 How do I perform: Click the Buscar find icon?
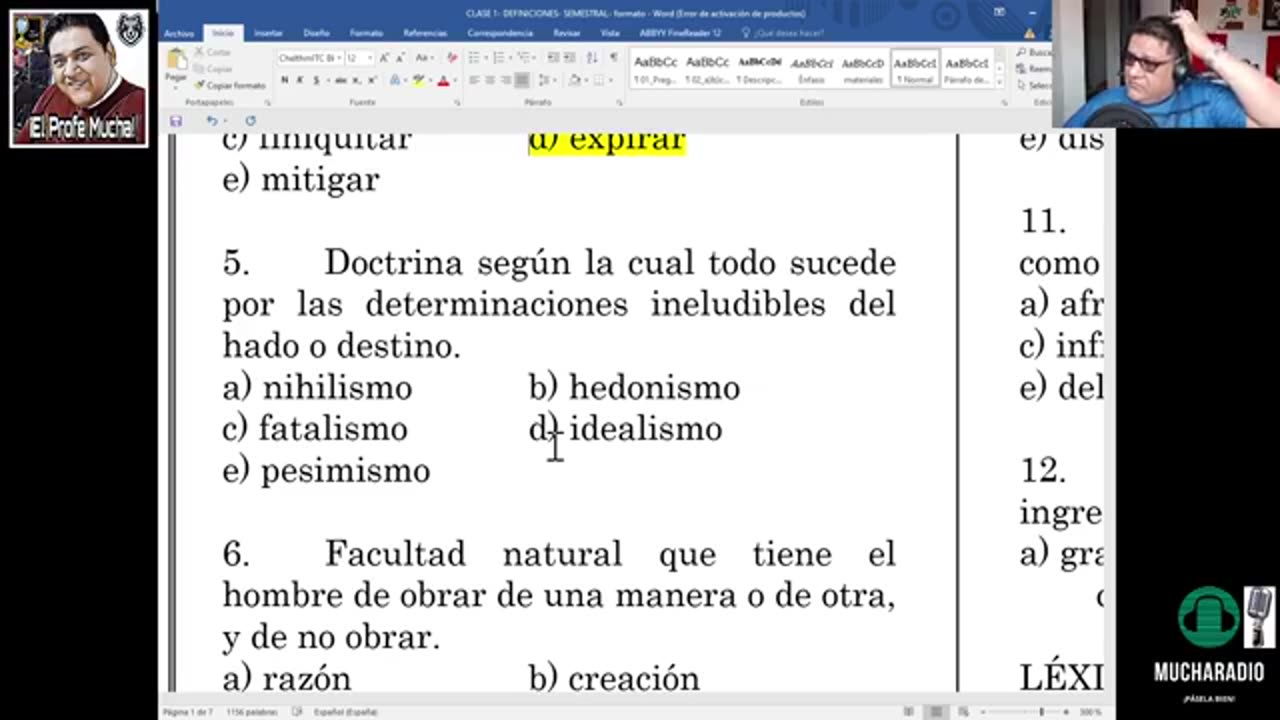[1021, 53]
